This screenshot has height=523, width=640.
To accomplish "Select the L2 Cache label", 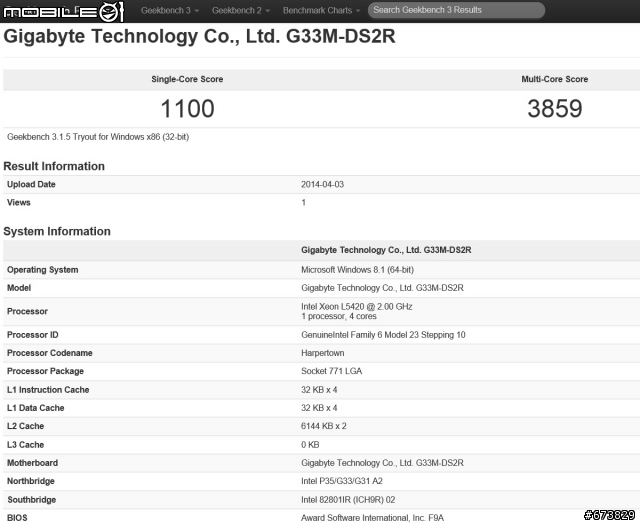I will coord(25,426).
